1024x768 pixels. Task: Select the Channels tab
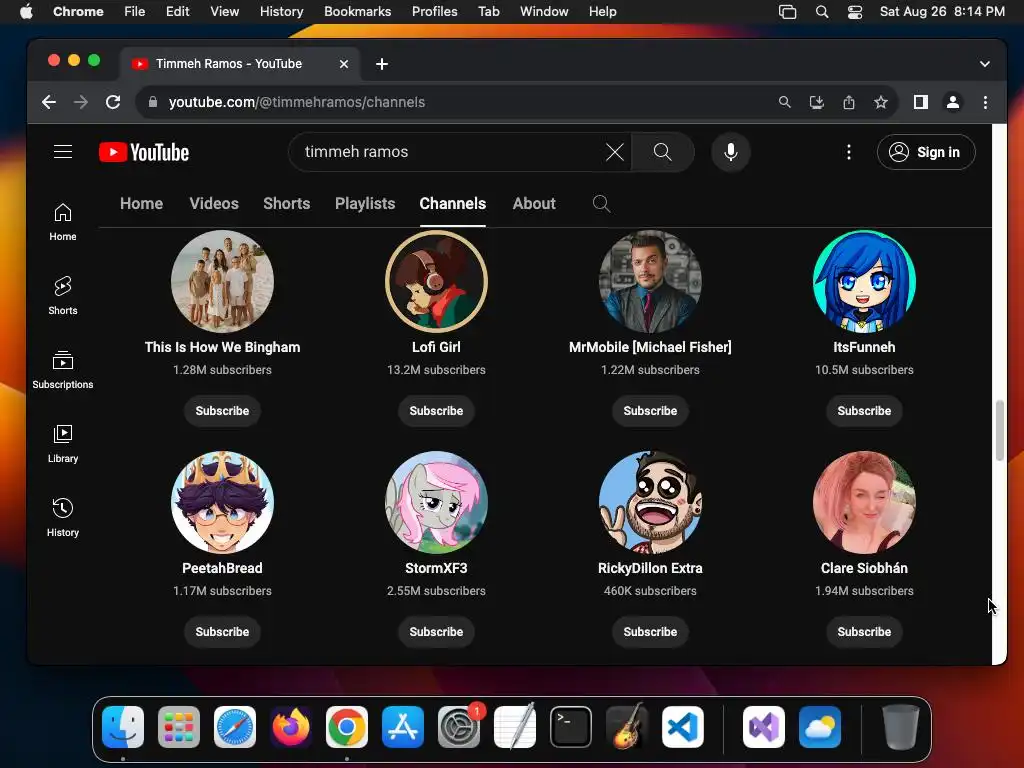[453, 204]
